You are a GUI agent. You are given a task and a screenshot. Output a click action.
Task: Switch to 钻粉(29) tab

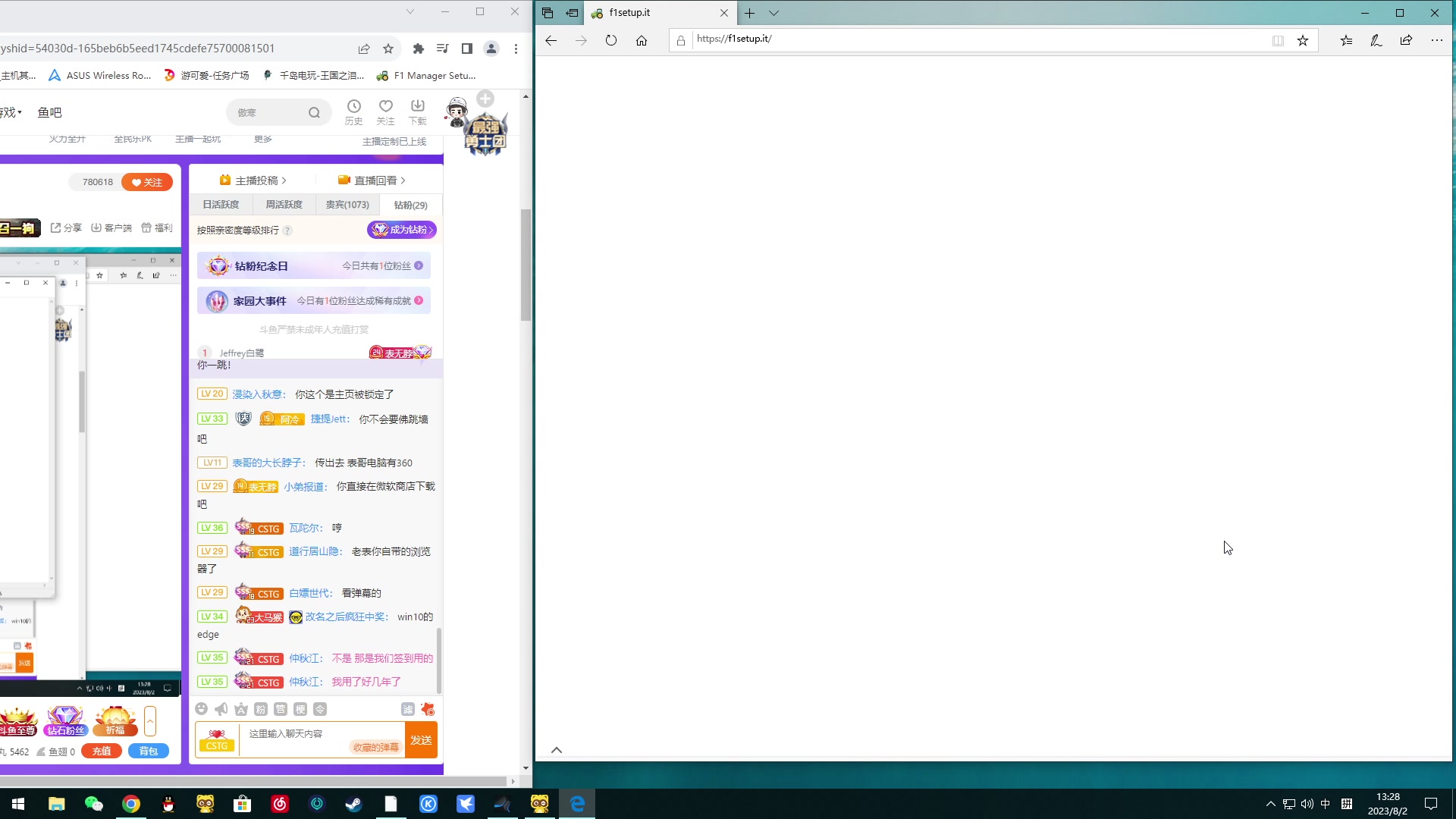410,205
